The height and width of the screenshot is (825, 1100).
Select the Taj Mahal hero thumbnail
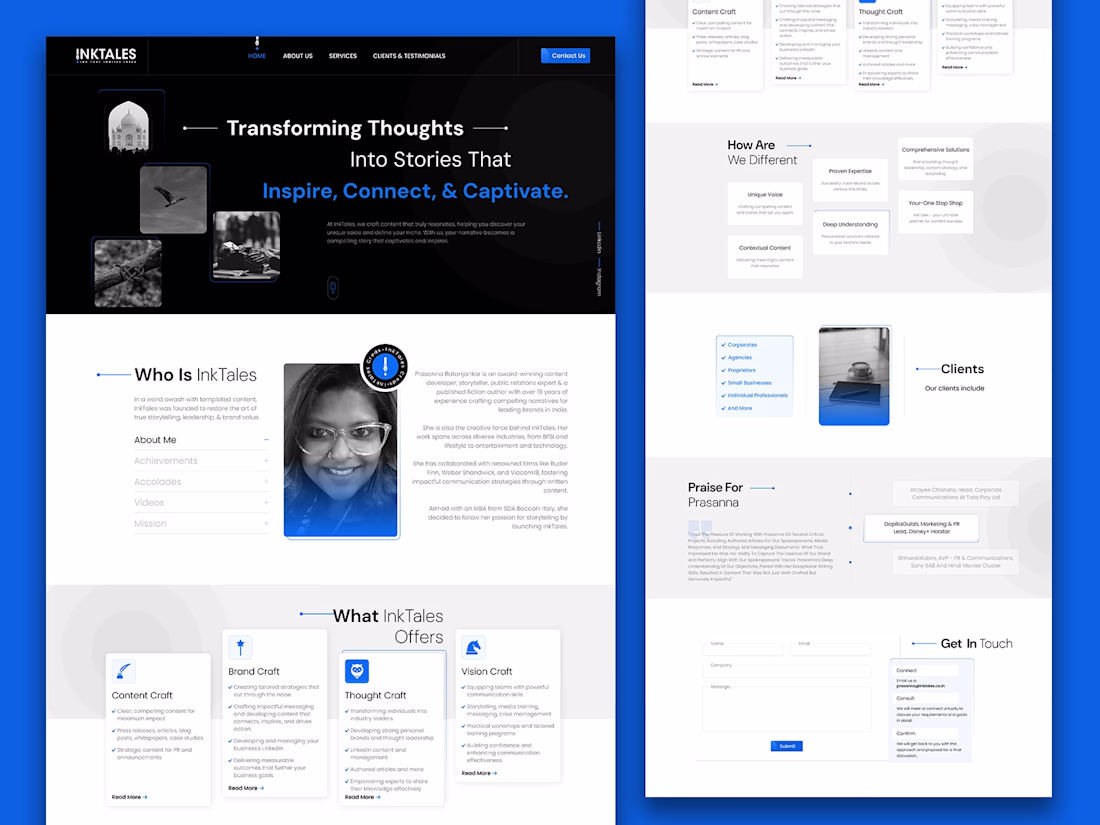point(129,126)
